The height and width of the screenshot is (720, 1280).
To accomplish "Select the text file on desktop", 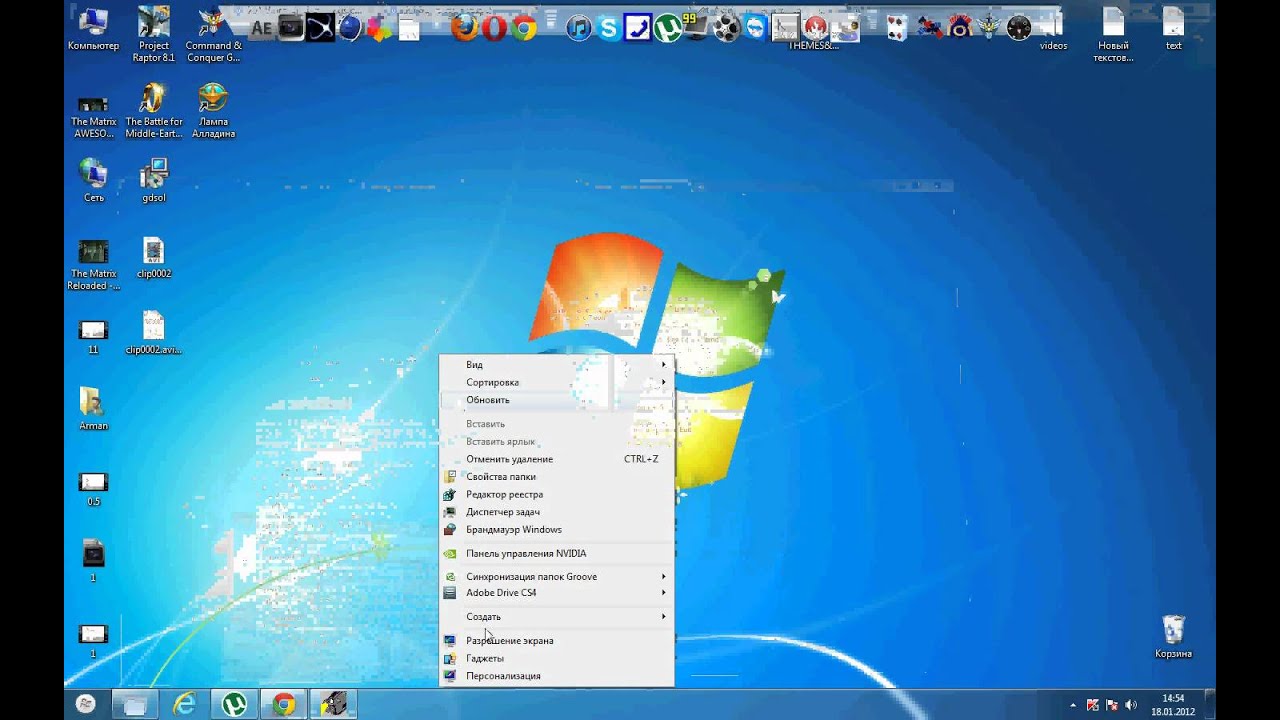I will [1173, 30].
